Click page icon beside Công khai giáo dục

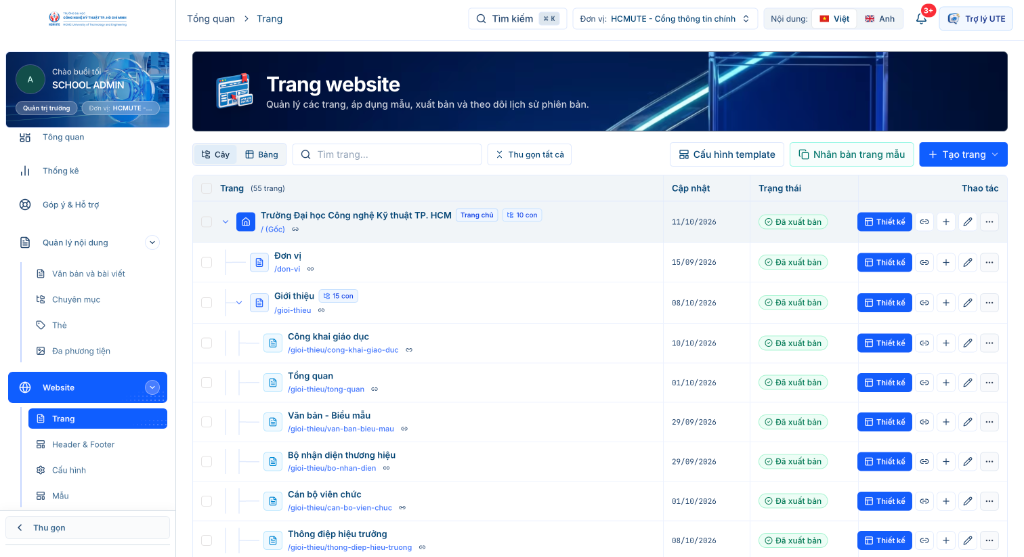click(273, 343)
